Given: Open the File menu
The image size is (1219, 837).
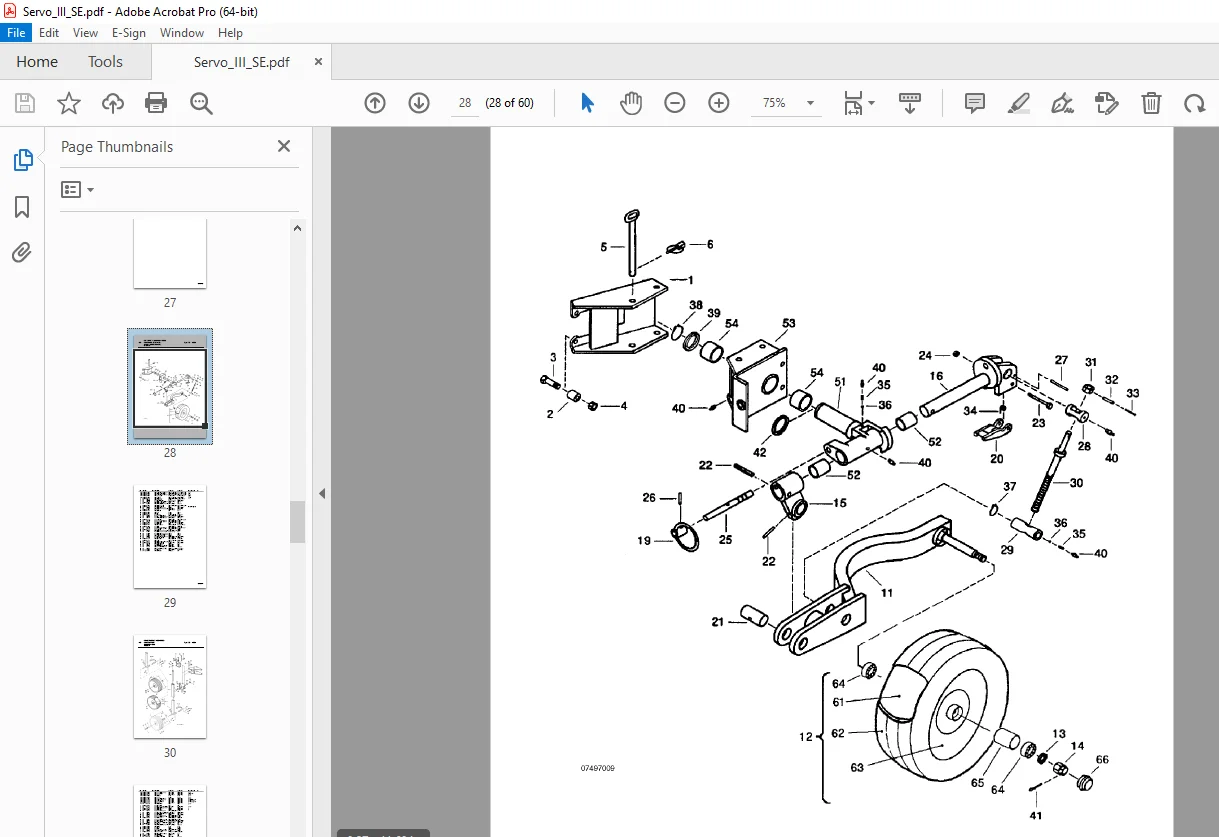Looking at the screenshot, I should pyautogui.click(x=16, y=33).
